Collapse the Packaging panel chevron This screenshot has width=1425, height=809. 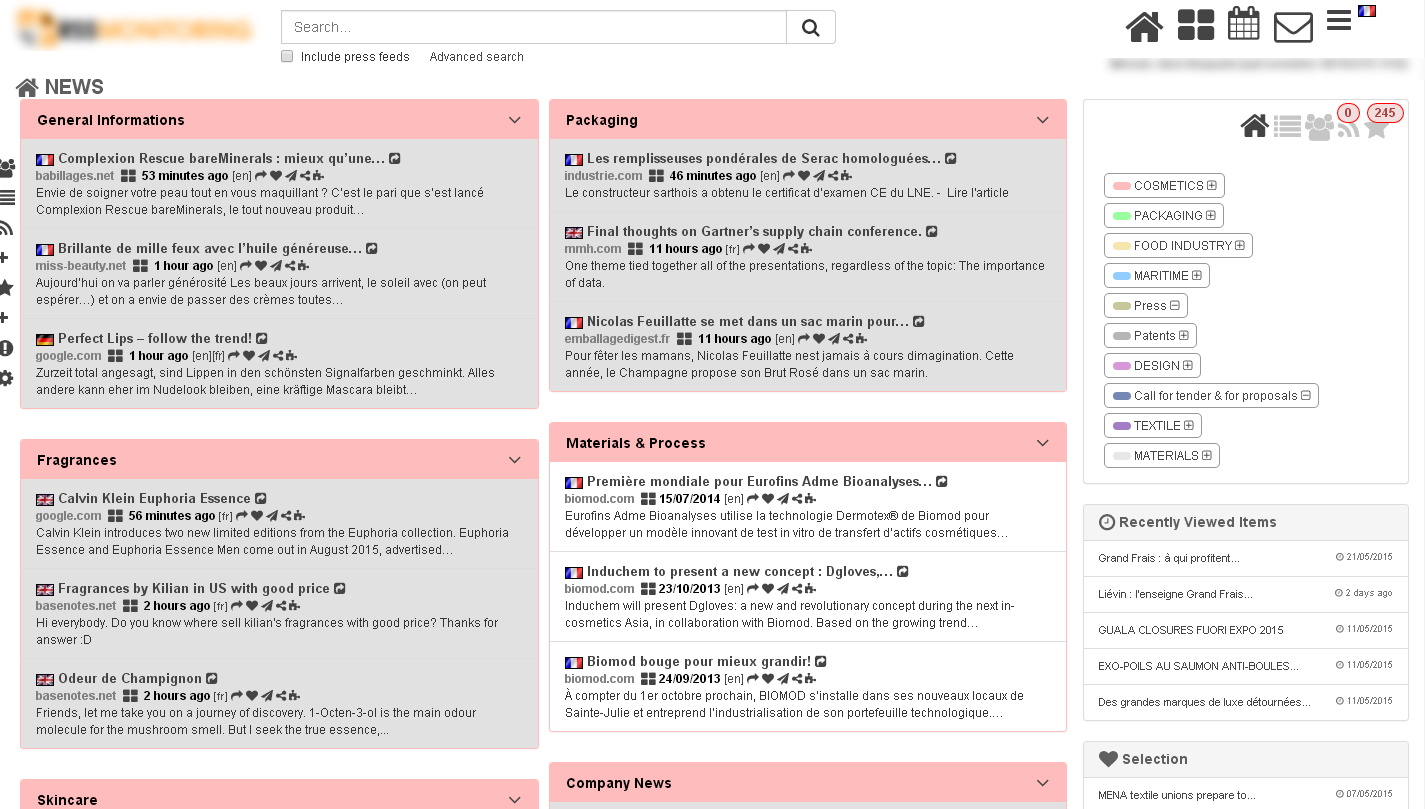point(1043,120)
